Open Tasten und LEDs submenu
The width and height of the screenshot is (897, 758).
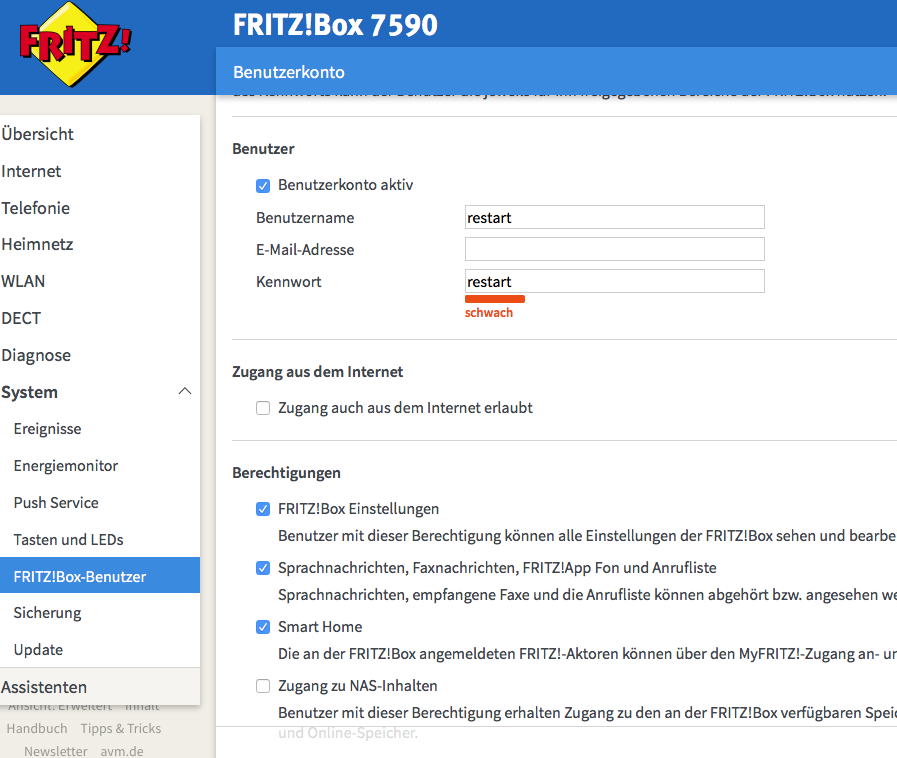pos(69,539)
